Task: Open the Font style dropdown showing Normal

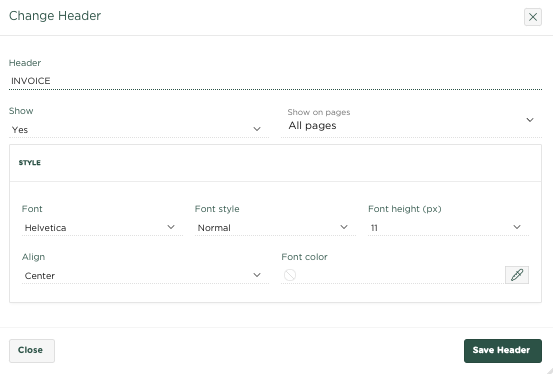Action: [275, 228]
